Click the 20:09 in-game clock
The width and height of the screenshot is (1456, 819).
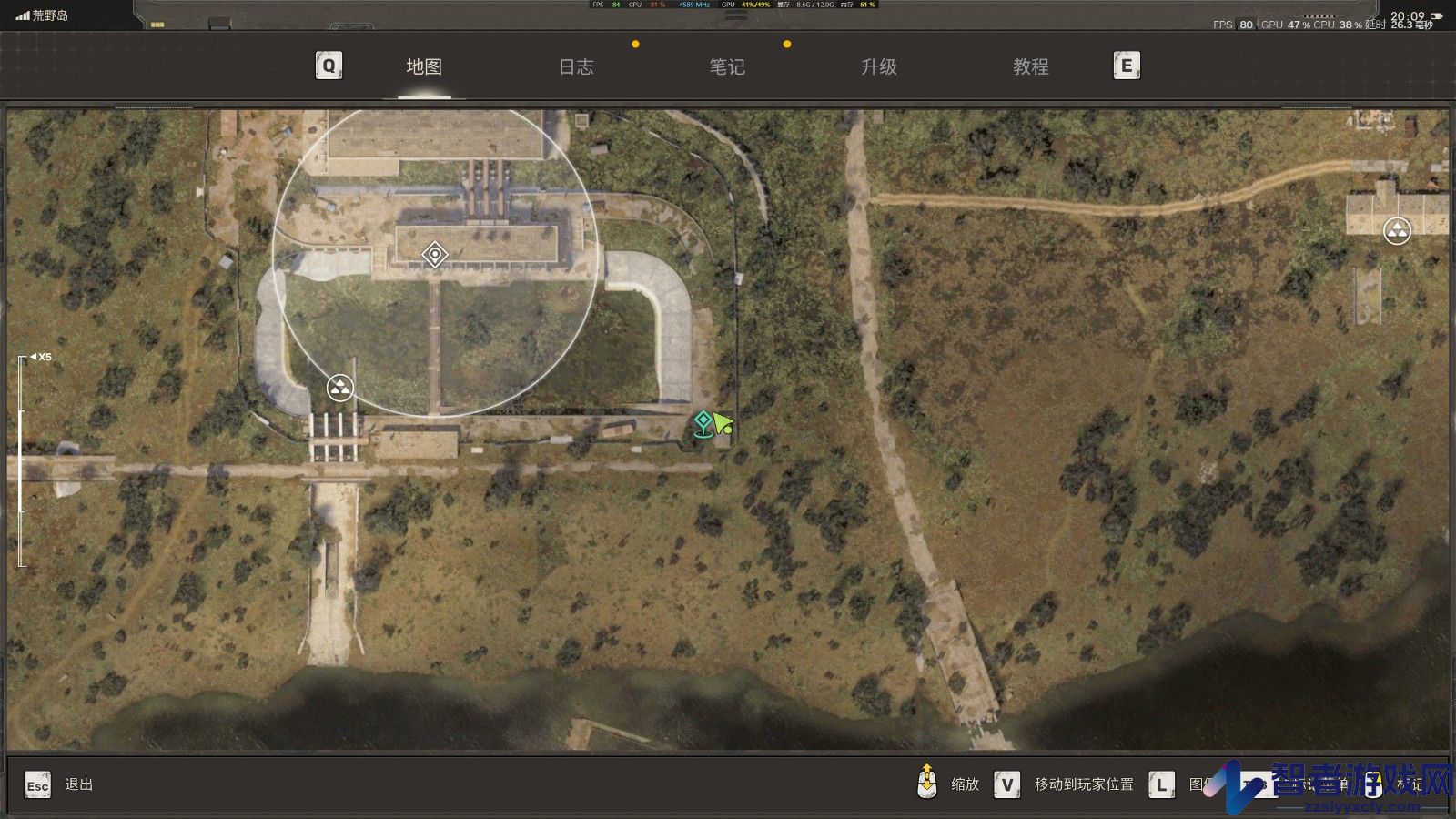tap(1407, 15)
